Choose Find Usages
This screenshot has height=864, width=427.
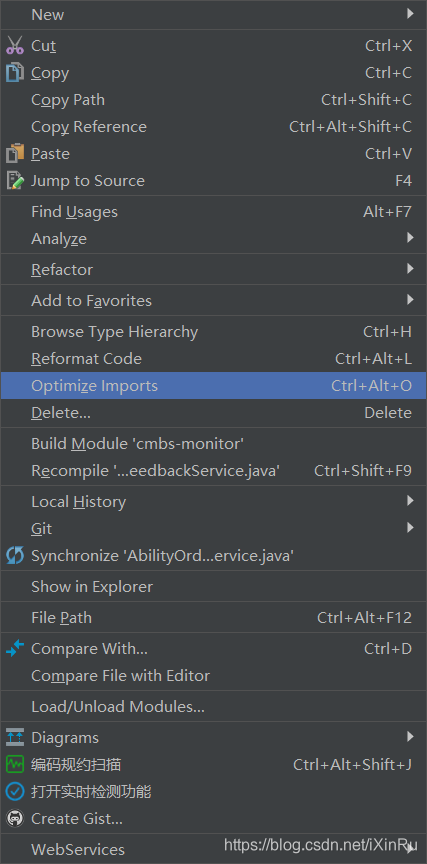click(x=213, y=212)
